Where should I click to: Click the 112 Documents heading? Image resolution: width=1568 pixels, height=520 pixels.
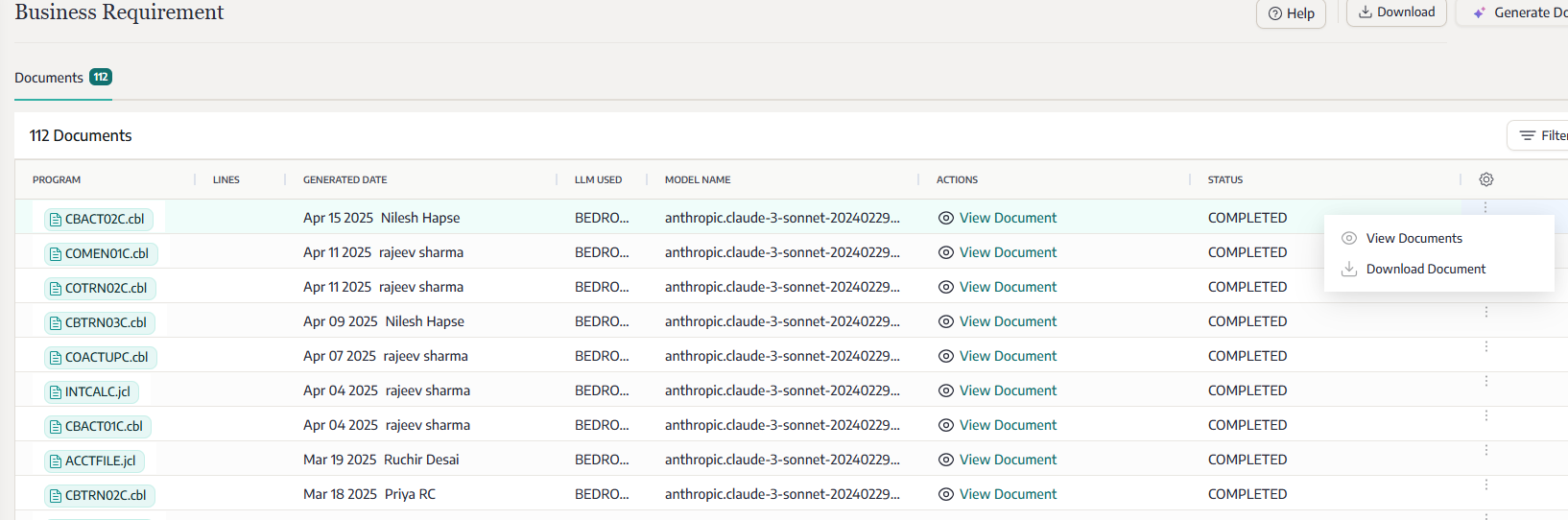pos(81,135)
